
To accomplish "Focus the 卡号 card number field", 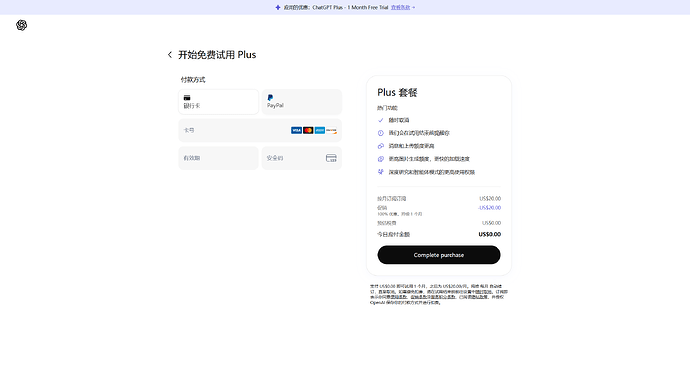I will [260, 130].
